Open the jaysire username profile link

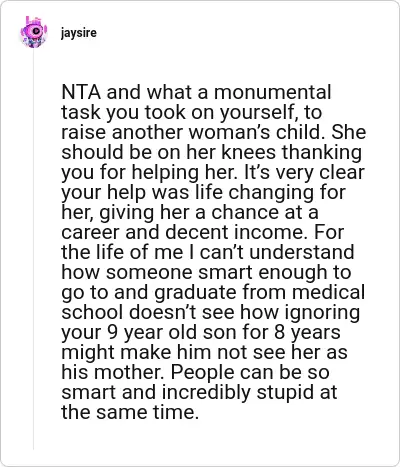79,33
